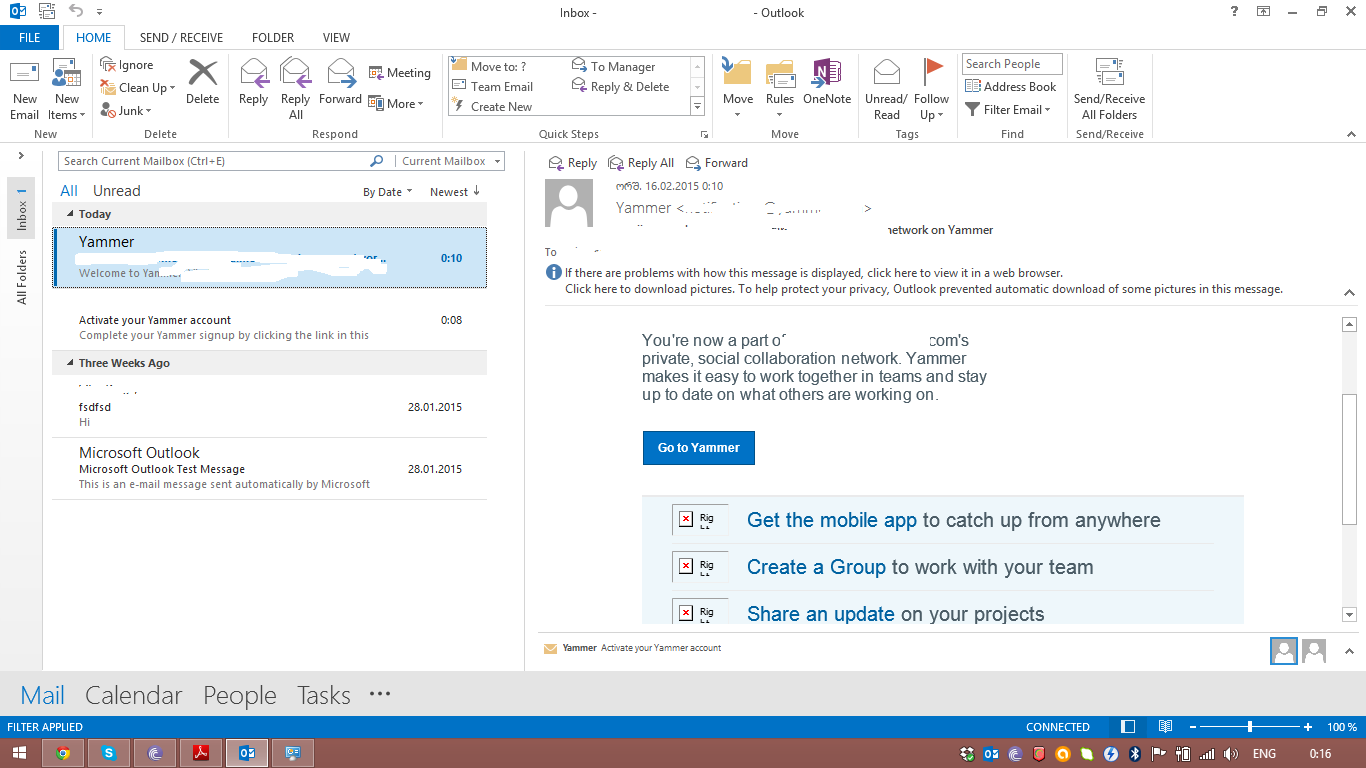Click Send/Receive All Folders in the ribbon

[x=1110, y=90]
